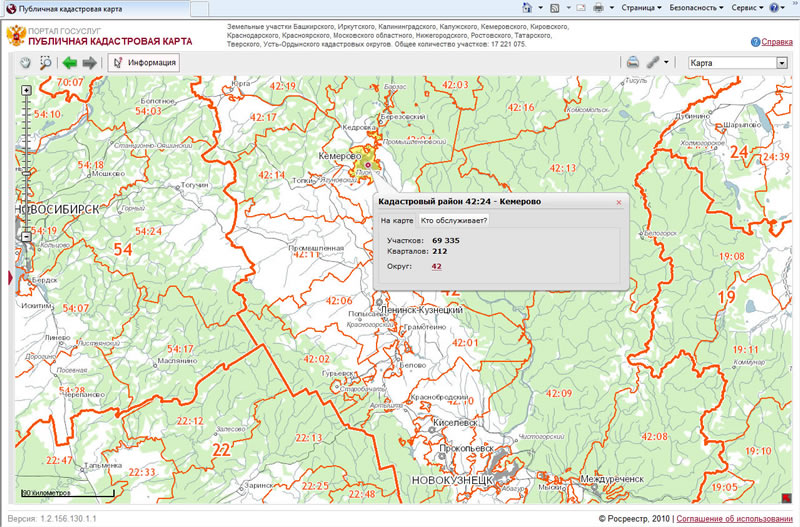Switch to Кто обслуживает? tab
The height and width of the screenshot is (527, 800).
[x=454, y=220]
